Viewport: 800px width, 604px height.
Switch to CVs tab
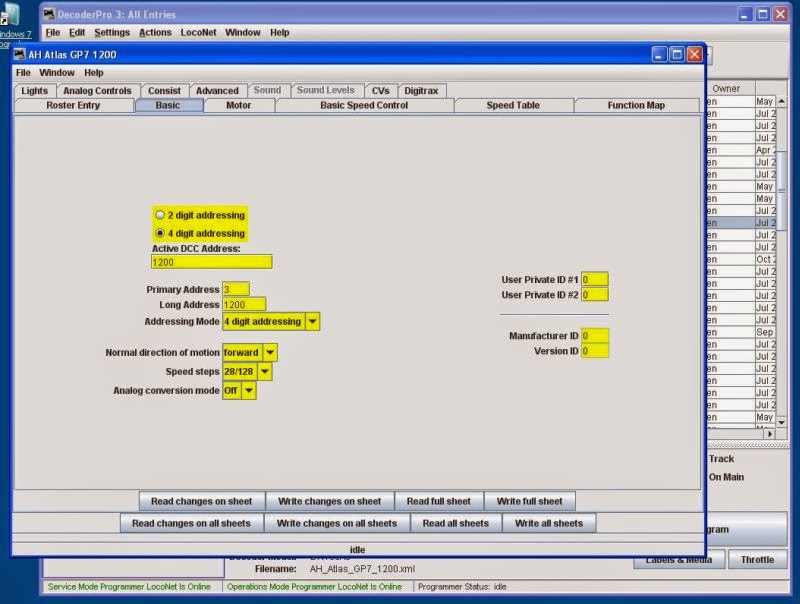pyautogui.click(x=381, y=91)
